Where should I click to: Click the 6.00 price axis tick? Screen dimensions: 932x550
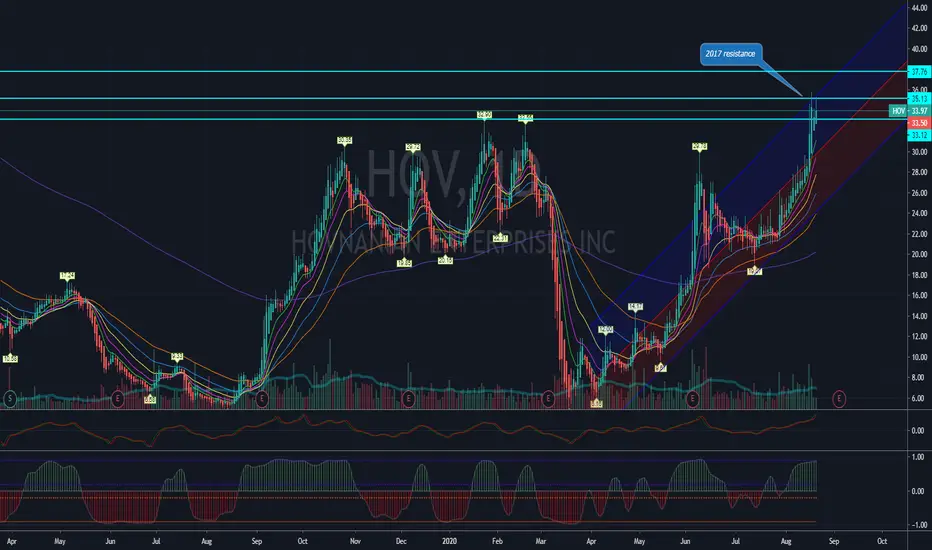(920, 398)
